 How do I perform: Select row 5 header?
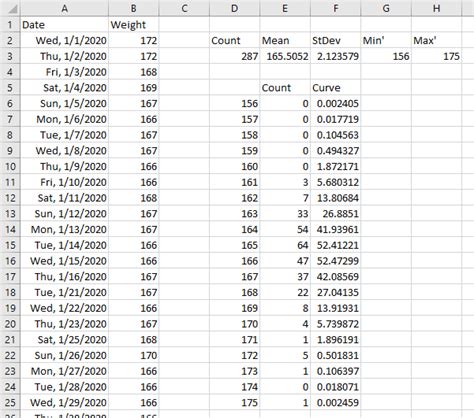10,87
